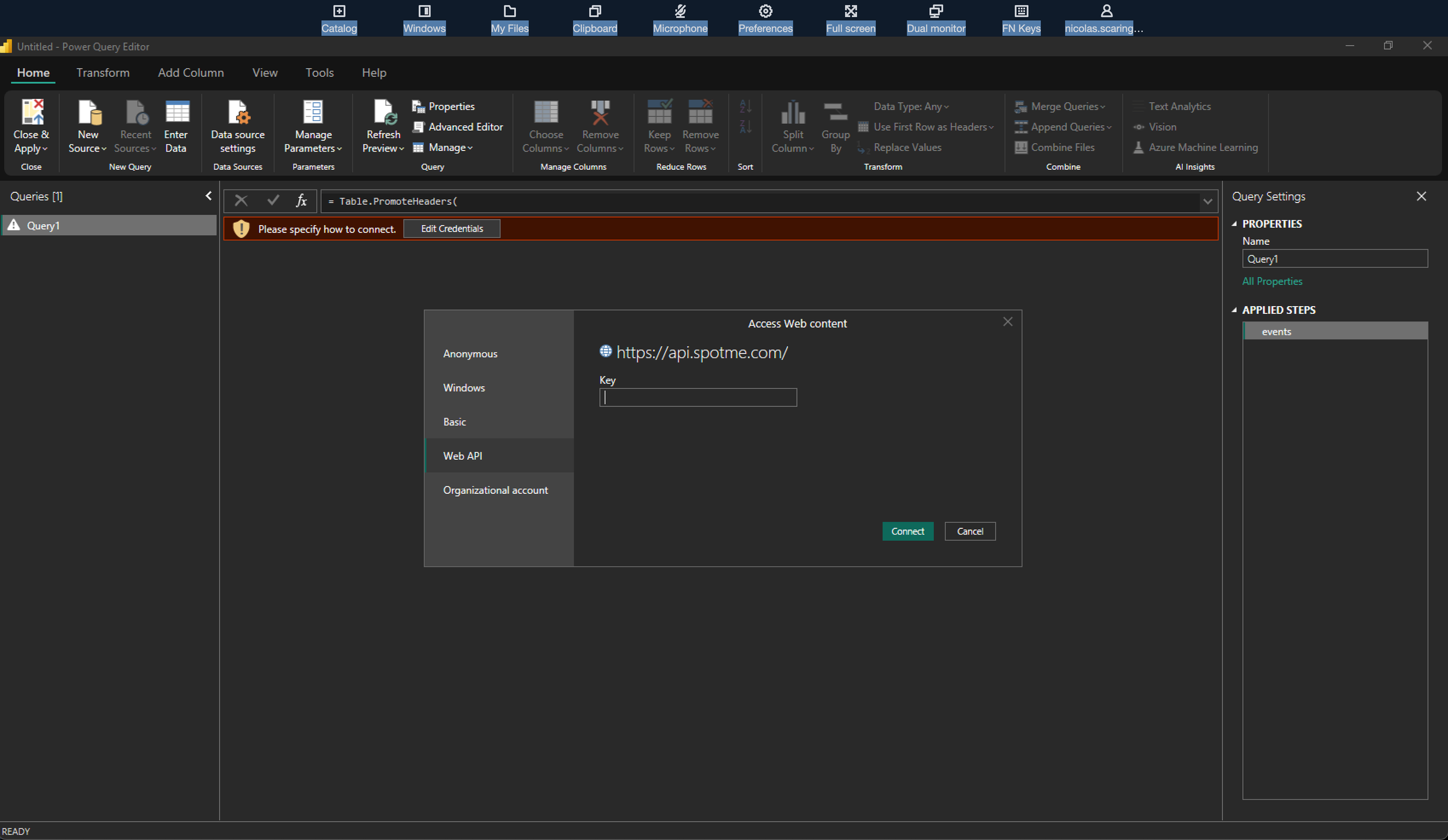Open the Data Type: Any dropdown

click(x=911, y=106)
